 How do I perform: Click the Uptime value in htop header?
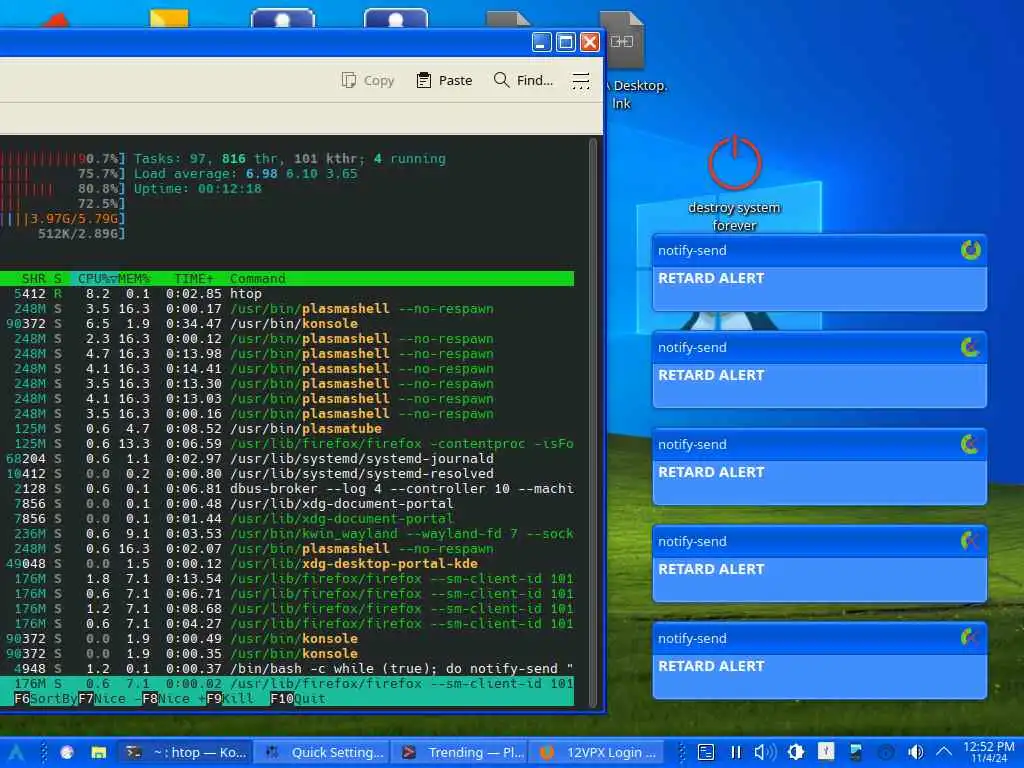click(x=229, y=189)
